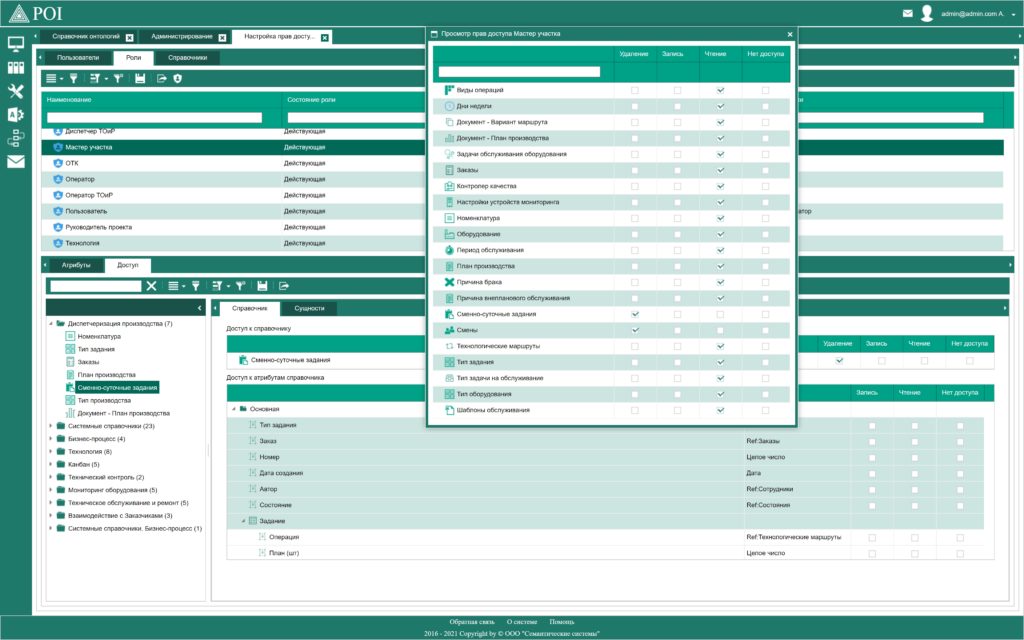
Task: Toggle Нет доступа checkbox for Заказы in dialog
Action: pos(765,170)
